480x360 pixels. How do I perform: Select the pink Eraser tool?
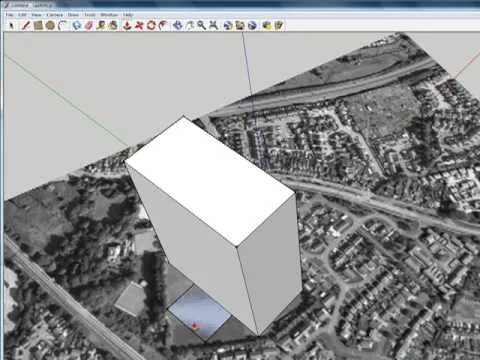(89, 25)
